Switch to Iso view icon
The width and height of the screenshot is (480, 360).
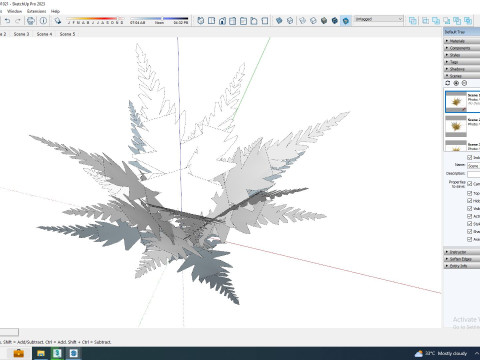pyautogui.click(x=200, y=21)
